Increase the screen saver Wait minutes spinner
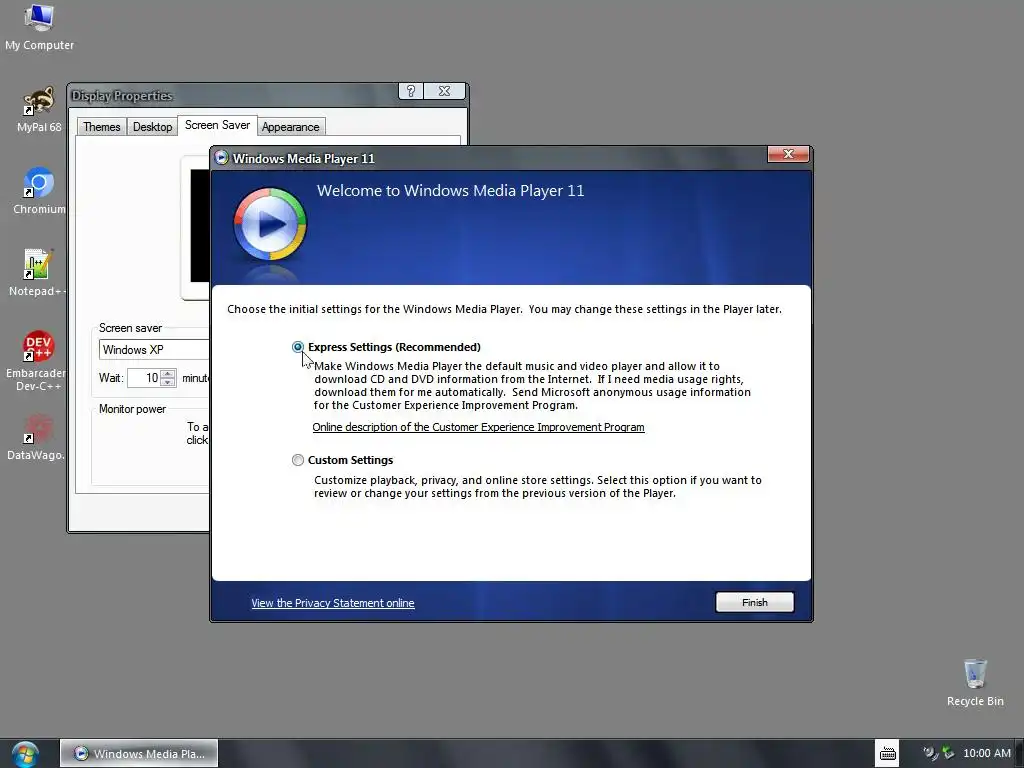 (168, 374)
